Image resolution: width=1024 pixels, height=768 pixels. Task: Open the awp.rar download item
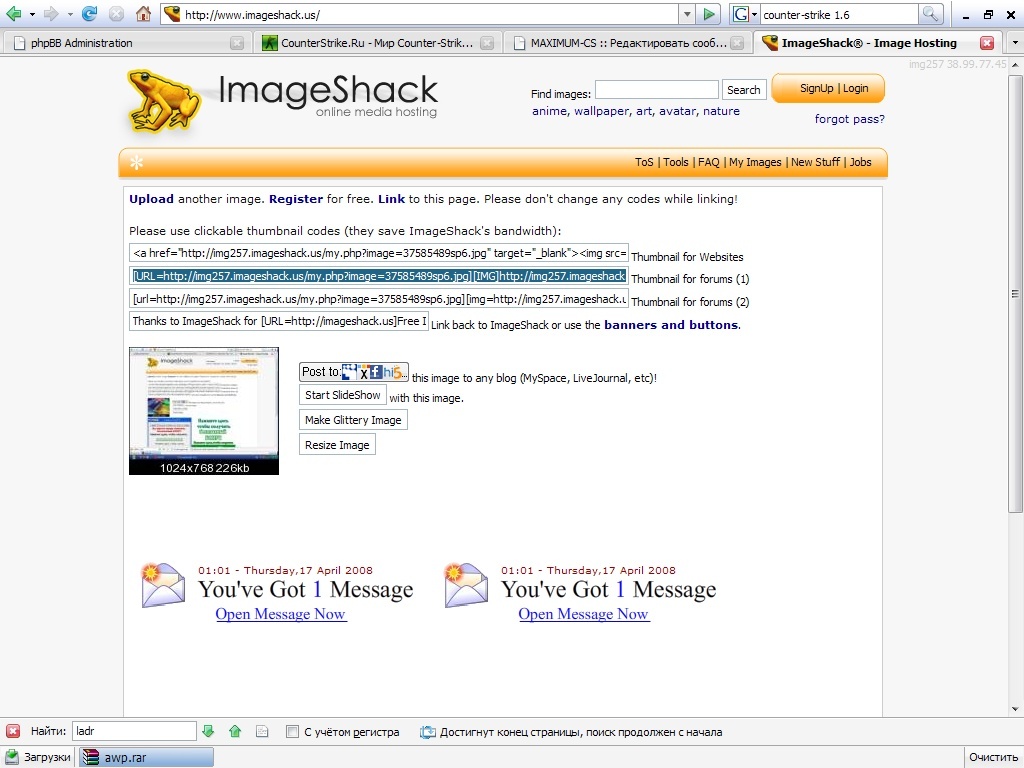(x=146, y=757)
